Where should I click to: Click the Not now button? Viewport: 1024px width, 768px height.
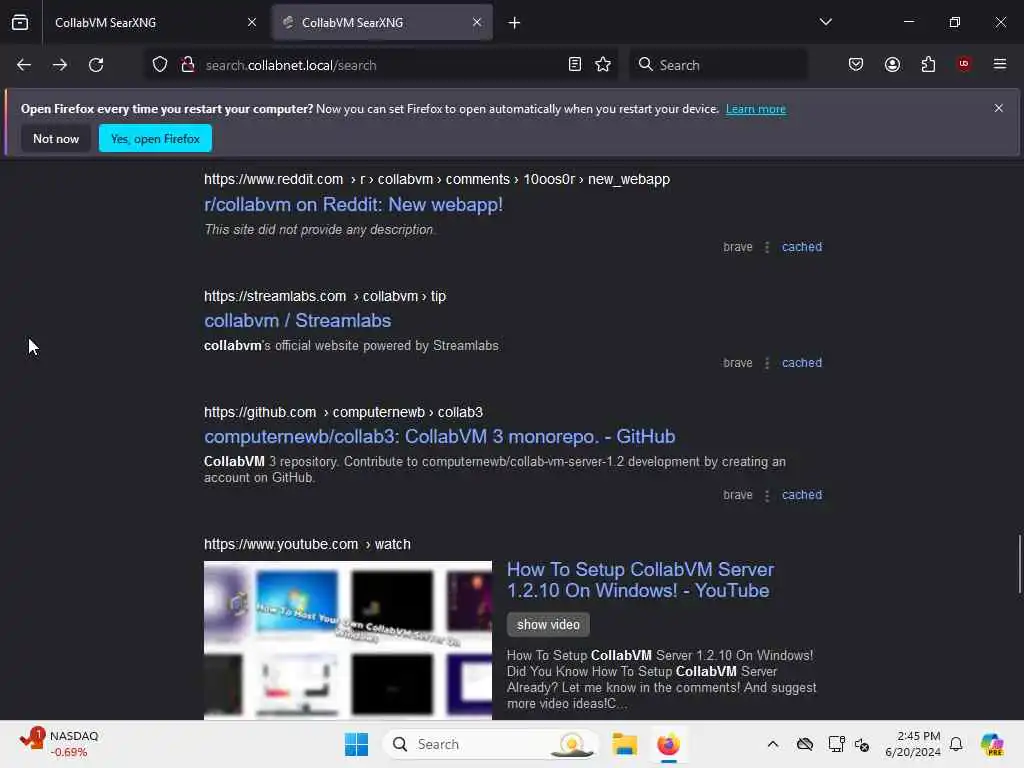coord(56,138)
